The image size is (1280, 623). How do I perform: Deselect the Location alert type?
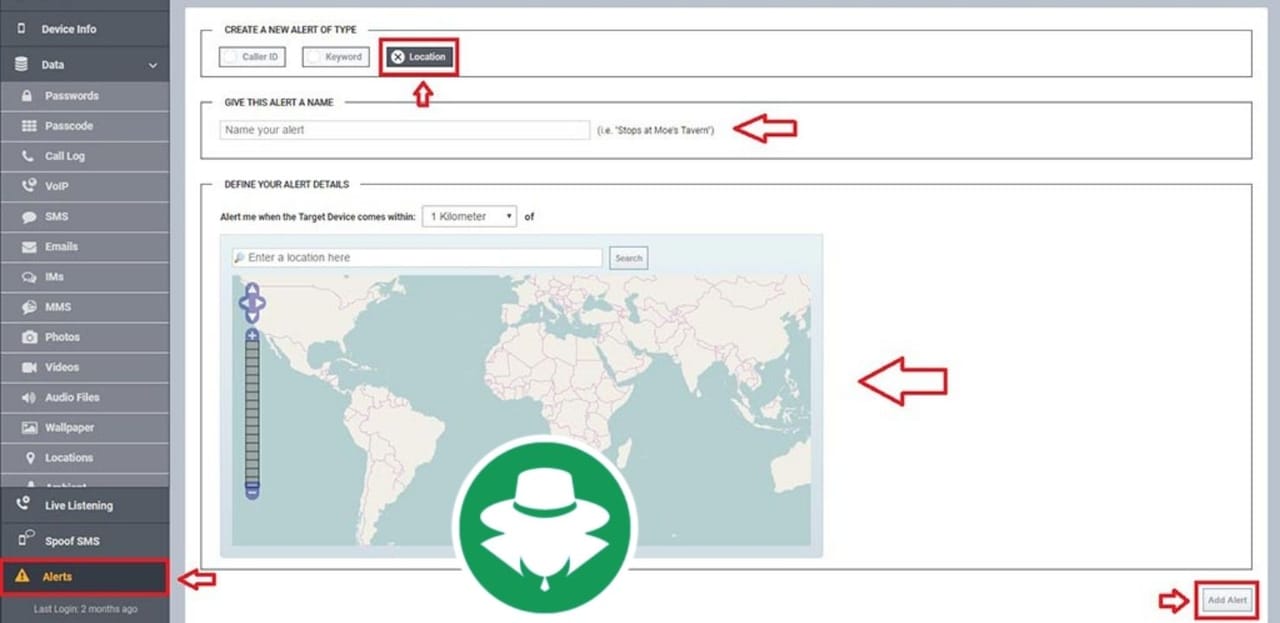419,57
